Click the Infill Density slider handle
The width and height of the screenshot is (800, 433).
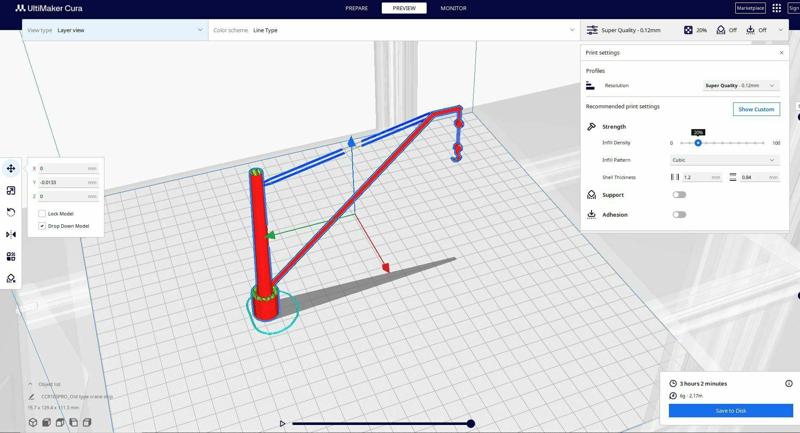point(698,143)
